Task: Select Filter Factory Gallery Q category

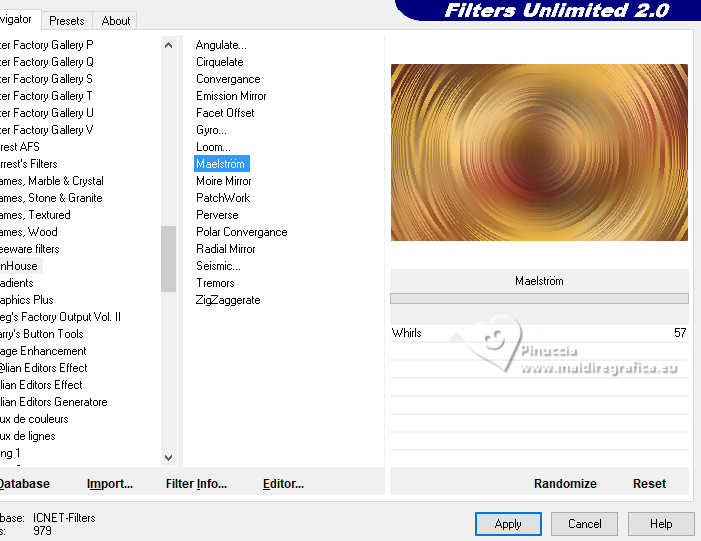Action: click(x=46, y=62)
